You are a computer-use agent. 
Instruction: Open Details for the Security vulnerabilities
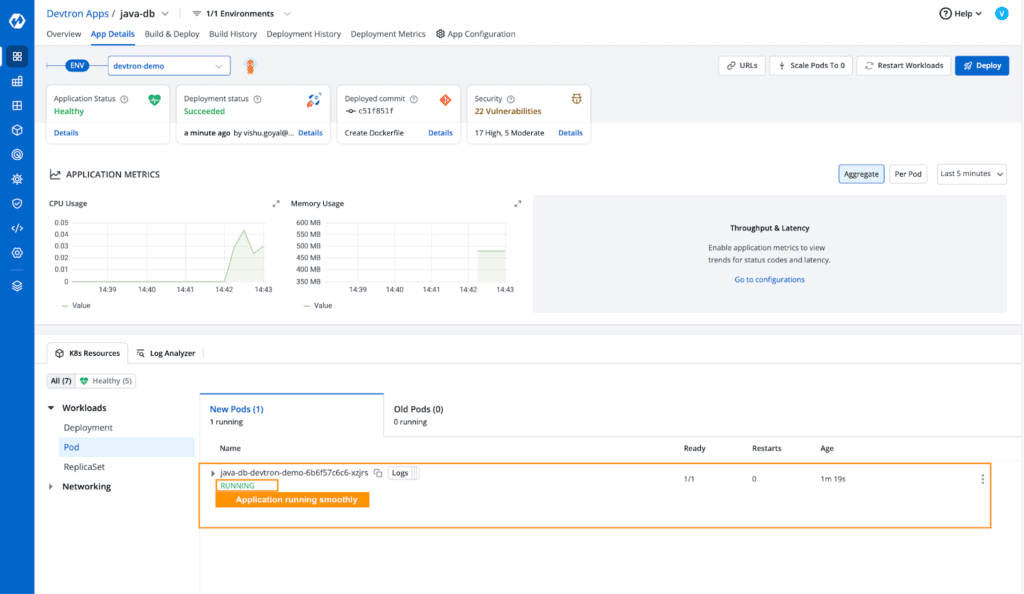(x=570, y=131)
